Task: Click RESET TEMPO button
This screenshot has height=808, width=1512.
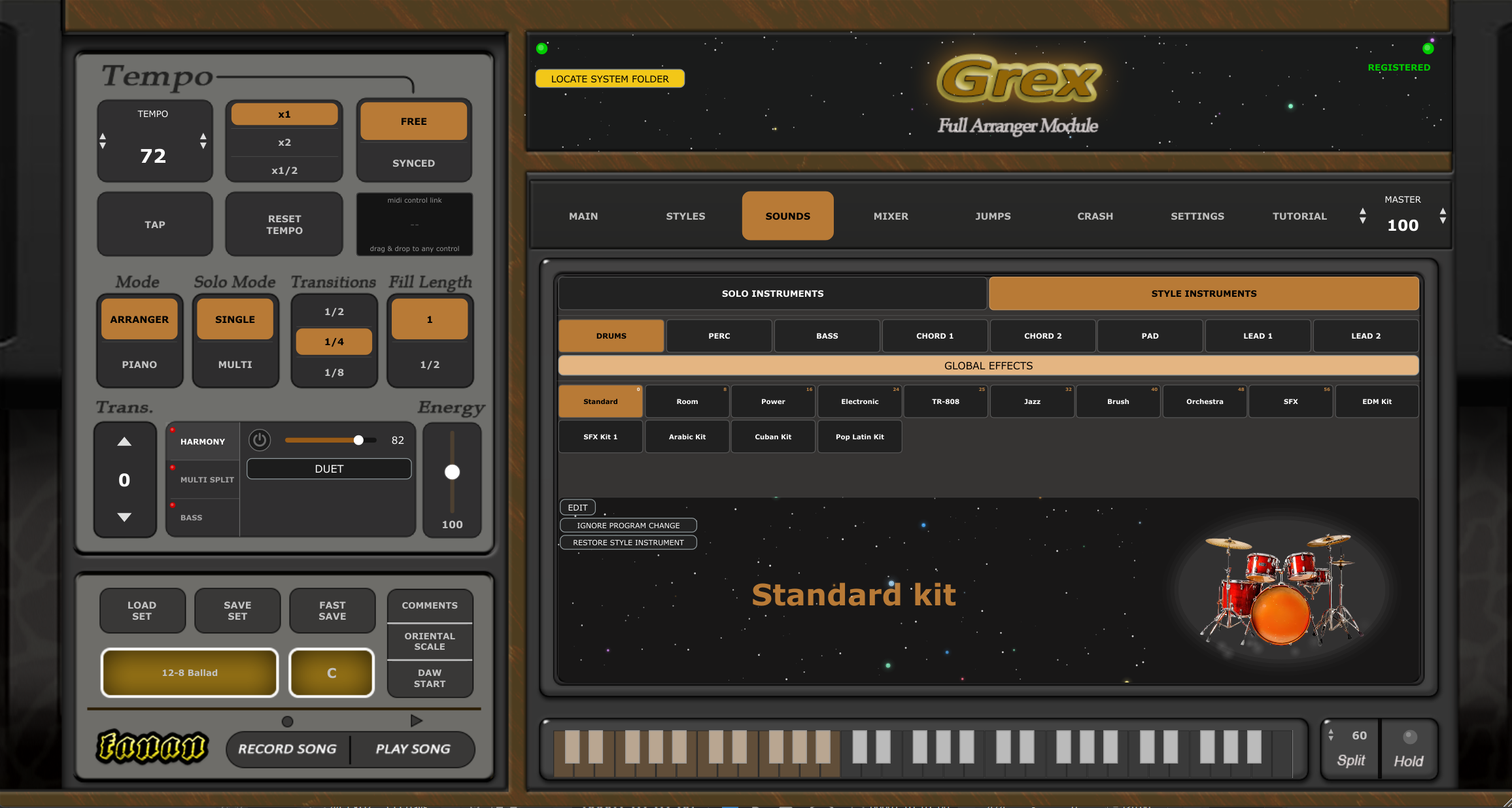Action: click(284, 224)
